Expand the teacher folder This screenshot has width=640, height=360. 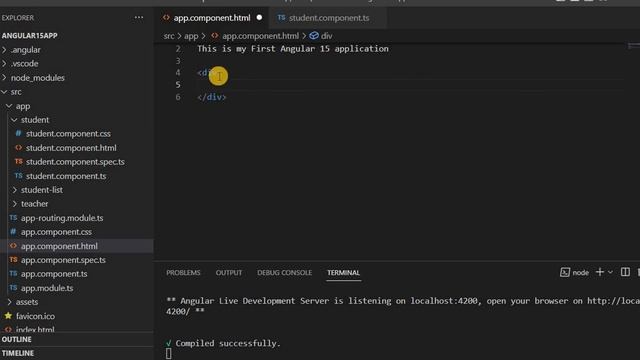pyautogui.click(x=34, y=204)
